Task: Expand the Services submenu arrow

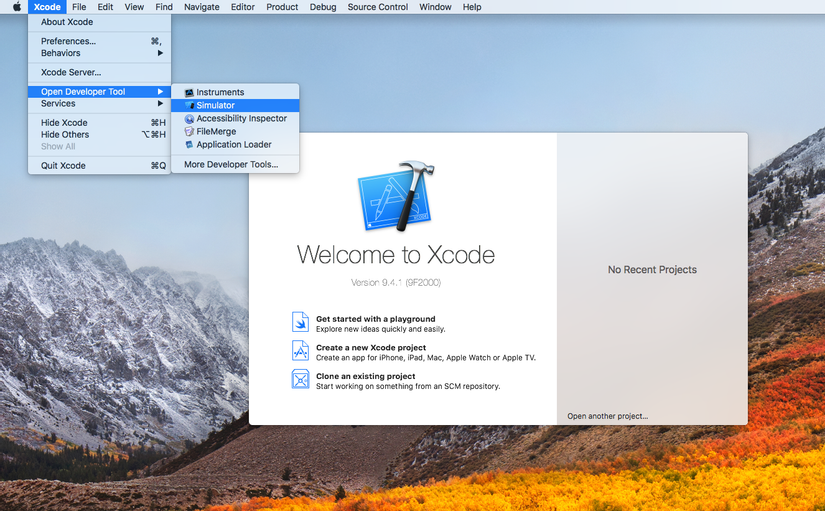Action: (x=160, y=104)
